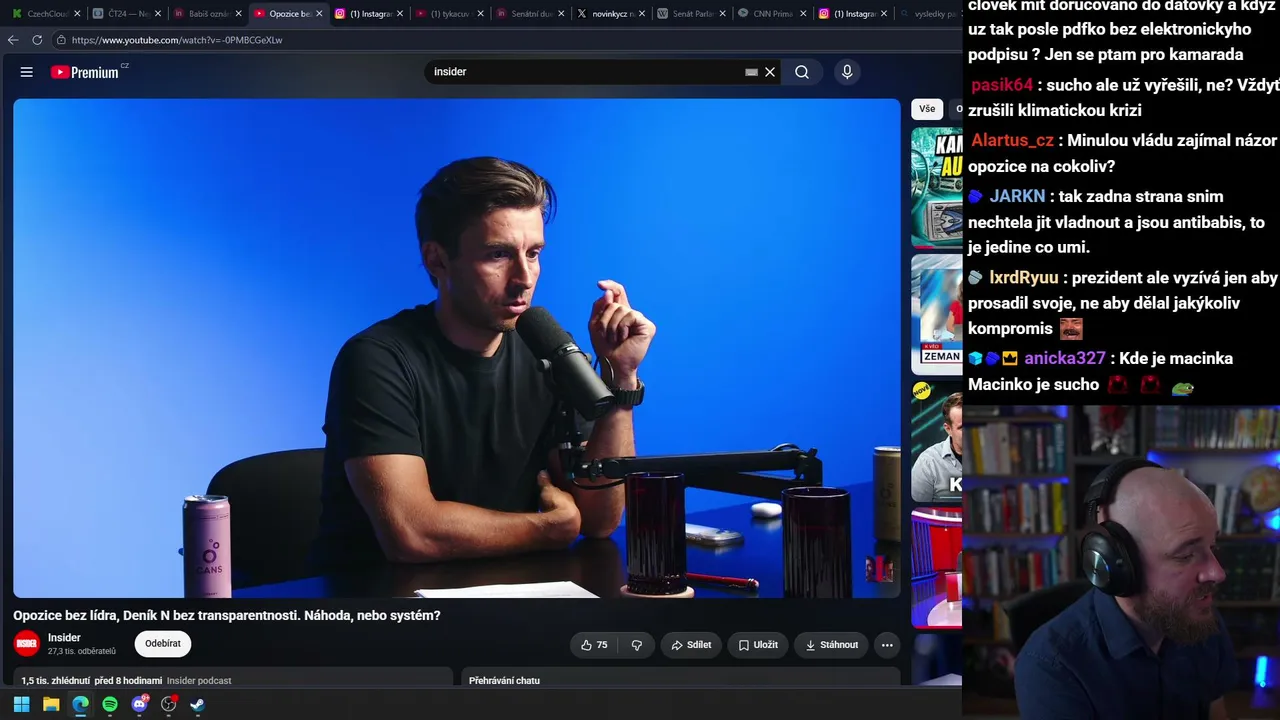Close the ČT24 browser tab
Viewport: 1280px width, 720px height.
[157, 14]
